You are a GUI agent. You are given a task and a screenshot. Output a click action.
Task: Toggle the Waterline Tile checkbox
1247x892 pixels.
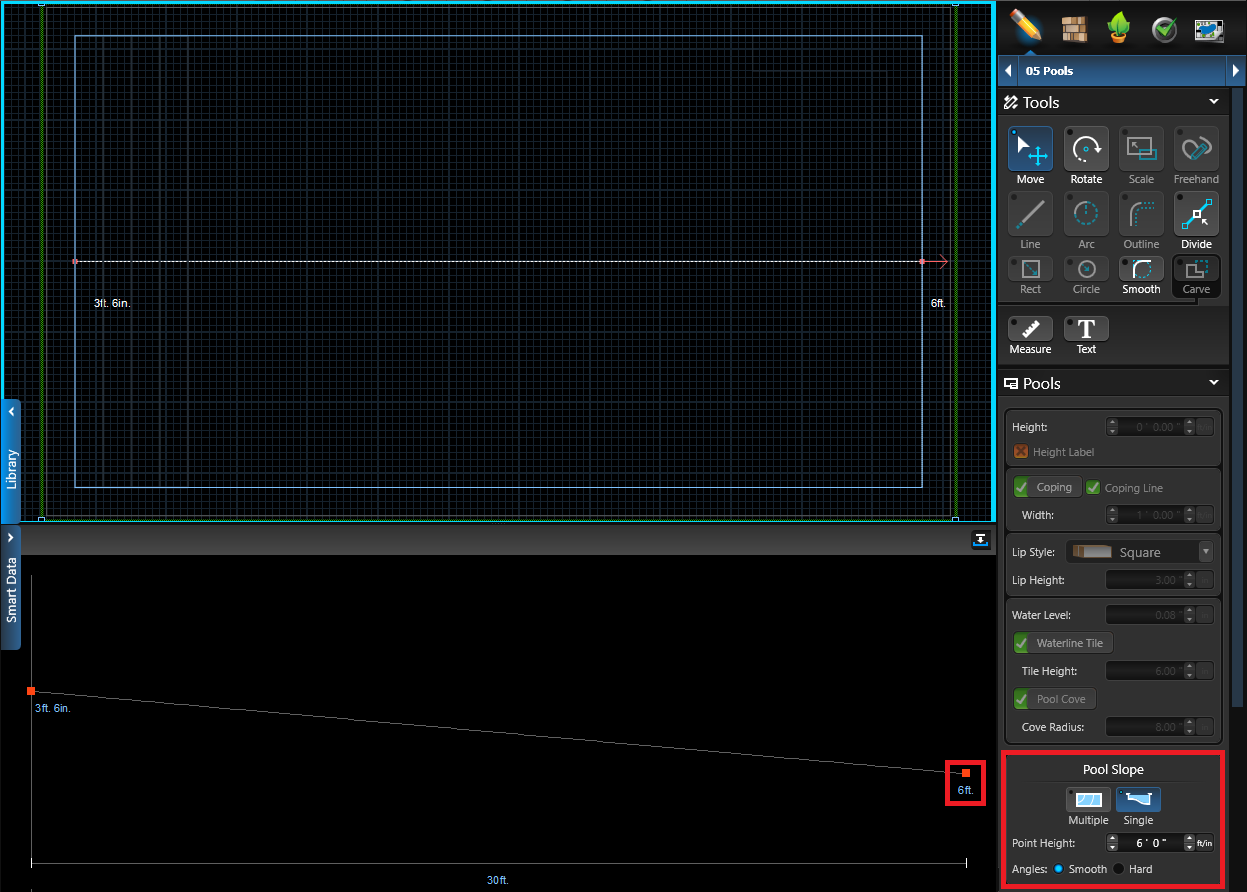1021,643
